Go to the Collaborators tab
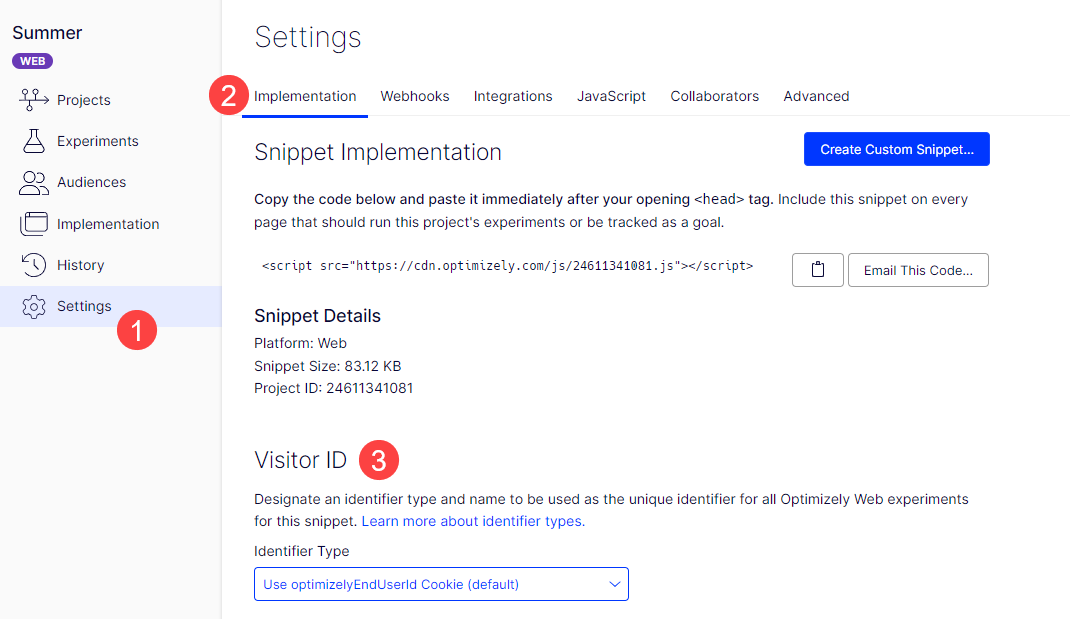The width and height of the screenshot is (1070, 619). coord(714,96)
